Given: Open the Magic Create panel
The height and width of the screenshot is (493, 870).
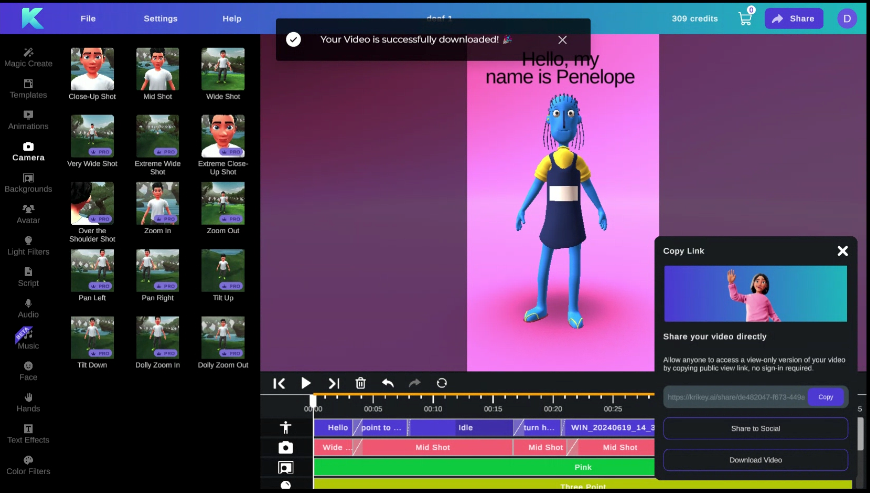Looking at the screenshot, I should coord(28,57).
